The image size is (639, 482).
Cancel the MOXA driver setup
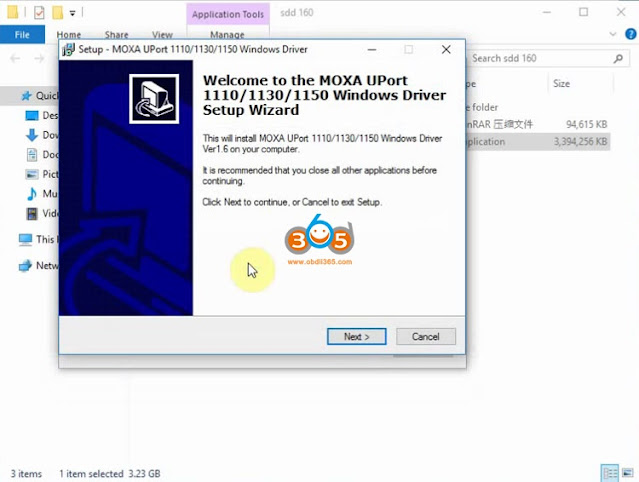click(425, 337)
